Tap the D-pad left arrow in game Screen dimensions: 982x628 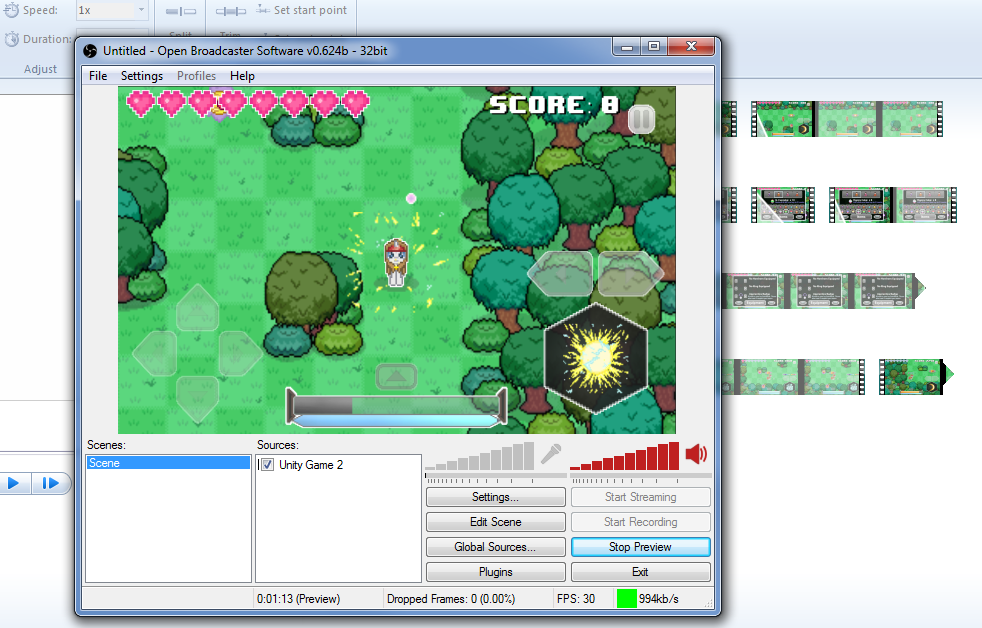(155, 354)
